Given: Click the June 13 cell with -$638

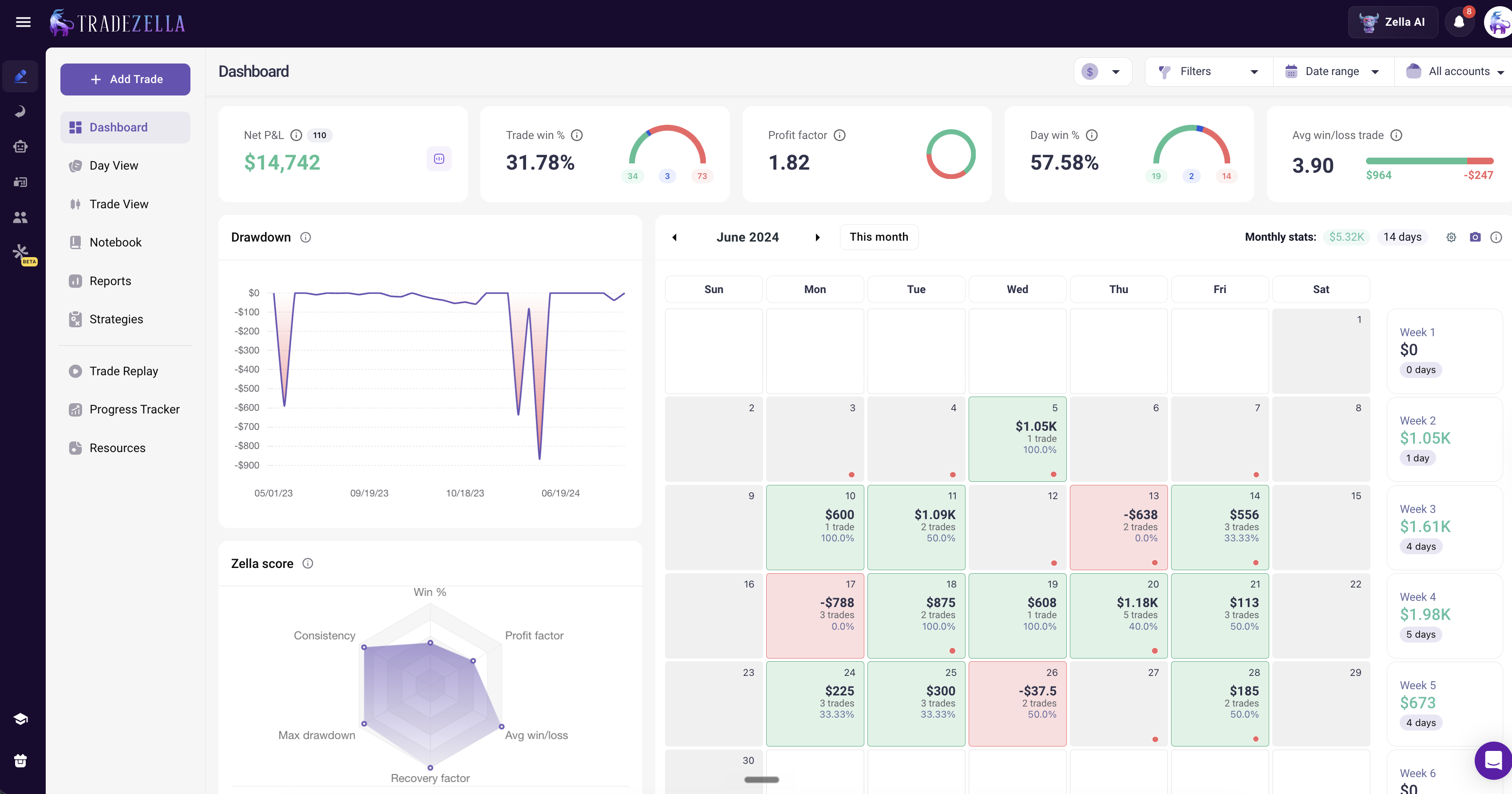Looking at the screenshot, I should click(x=1118, y=528).
